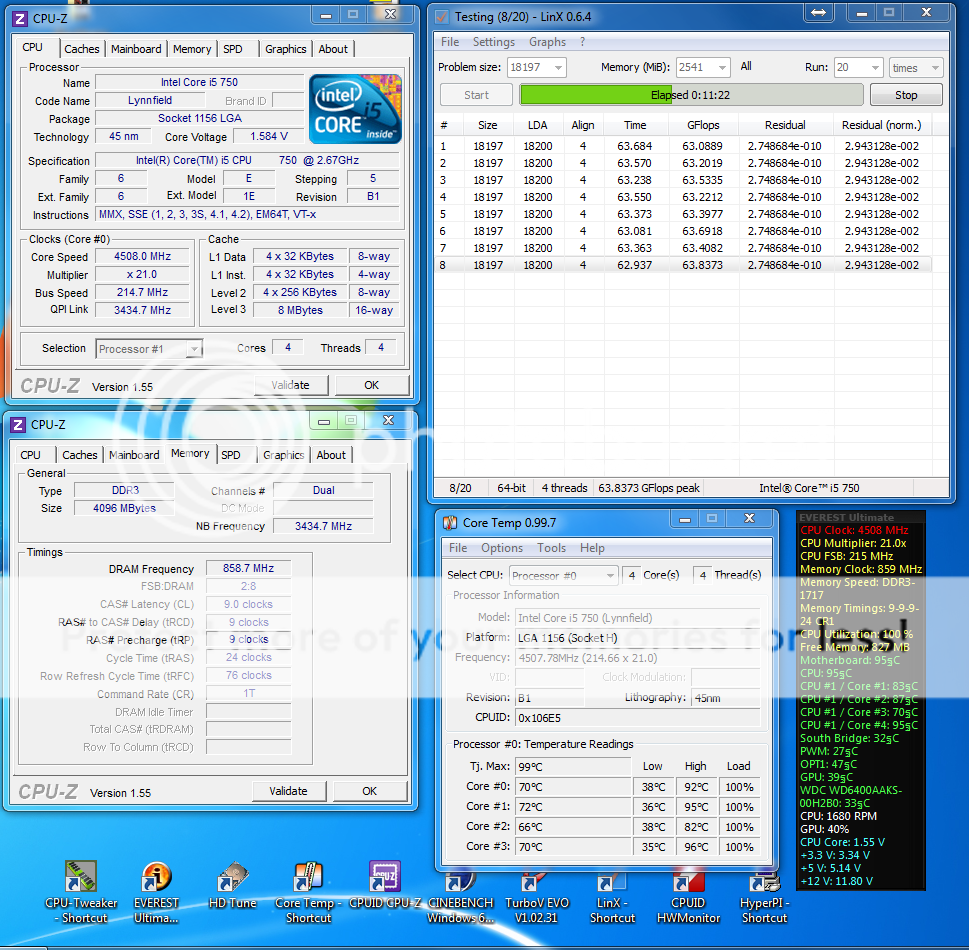Open the CPU-Tweaker desktop shortcut
Viewport: 969px width, 950px height.
pyautogui.click(x=81, y=882)
